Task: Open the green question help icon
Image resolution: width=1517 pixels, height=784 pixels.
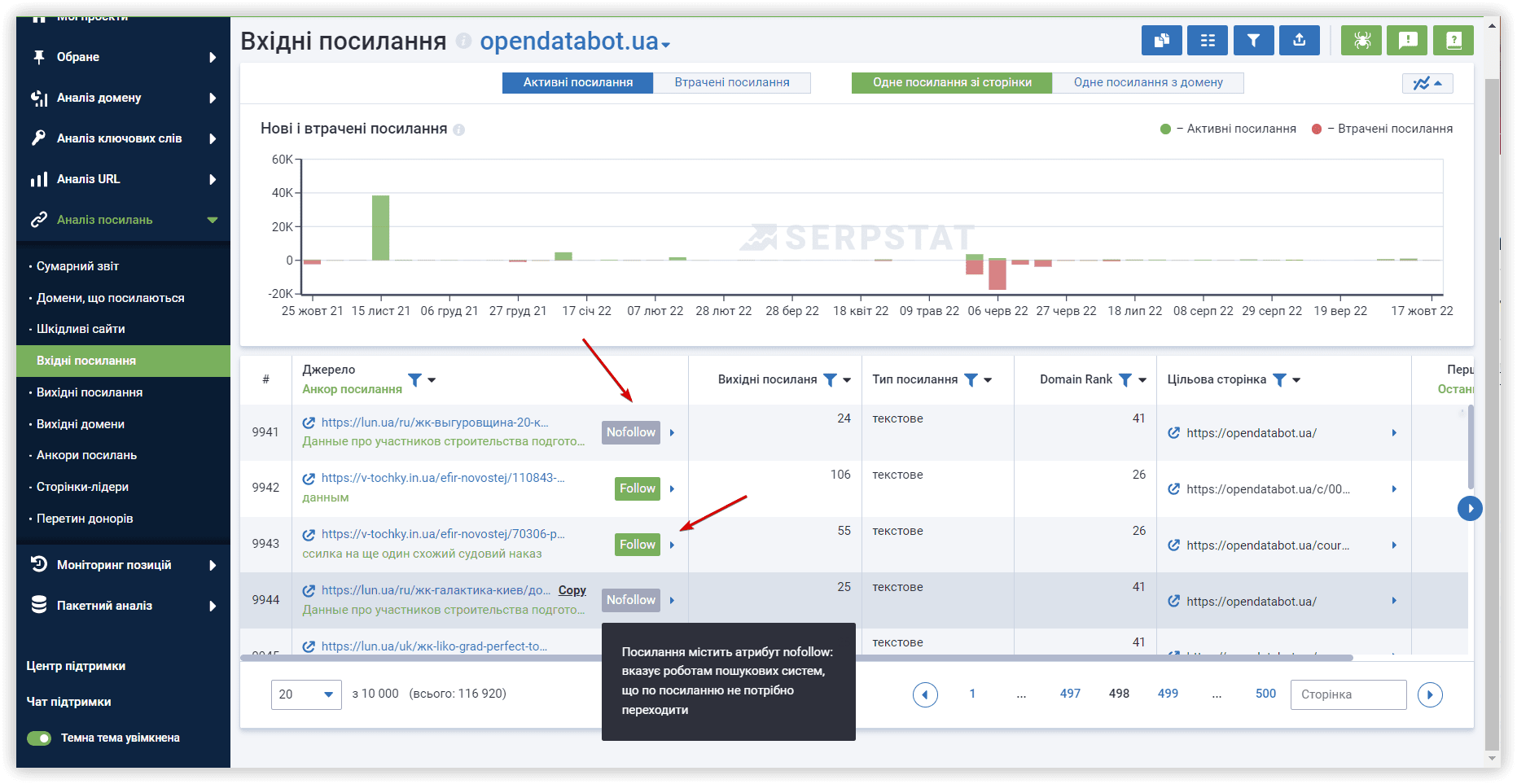Action: (x=1453, y=40)
